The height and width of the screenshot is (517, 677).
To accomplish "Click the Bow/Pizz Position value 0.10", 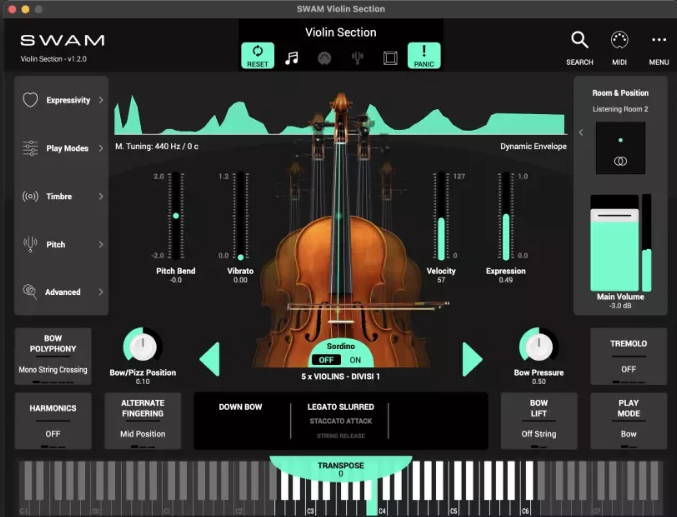I will (x=143, y=382).
